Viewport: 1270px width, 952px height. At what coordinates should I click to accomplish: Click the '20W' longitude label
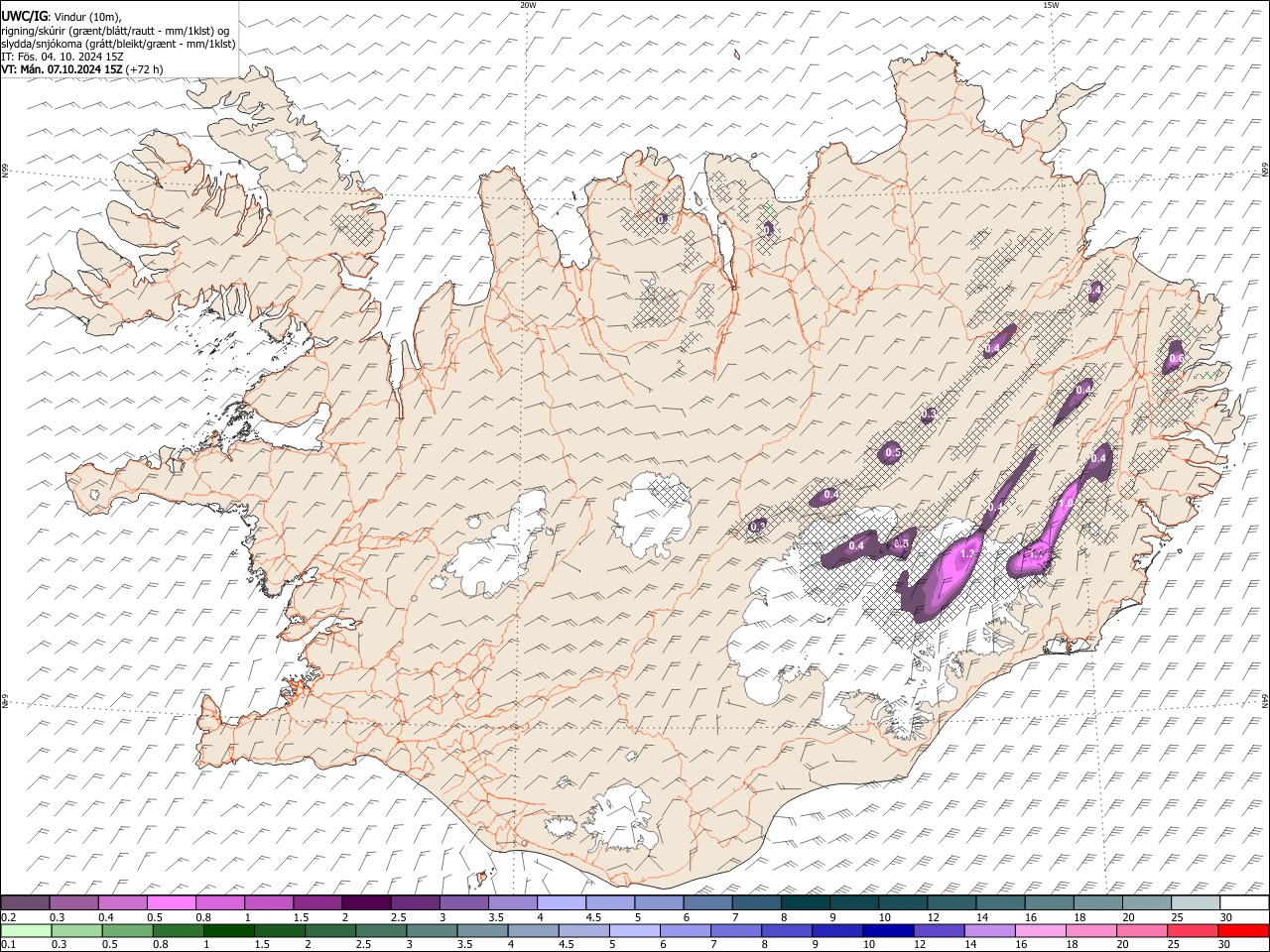pyautogui.click(x=528, y=5)
